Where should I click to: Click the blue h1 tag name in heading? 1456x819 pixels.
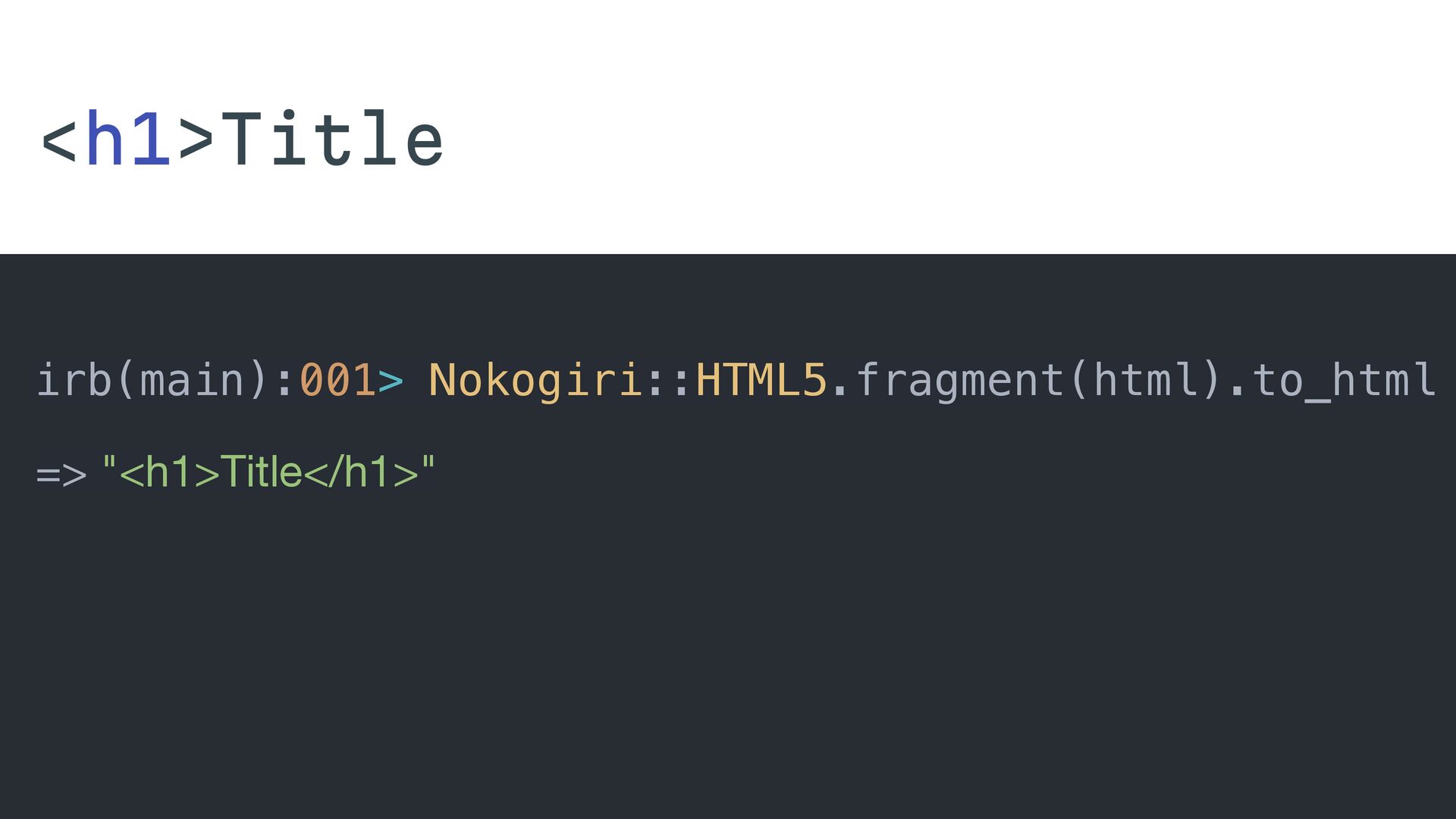[127, 139]
